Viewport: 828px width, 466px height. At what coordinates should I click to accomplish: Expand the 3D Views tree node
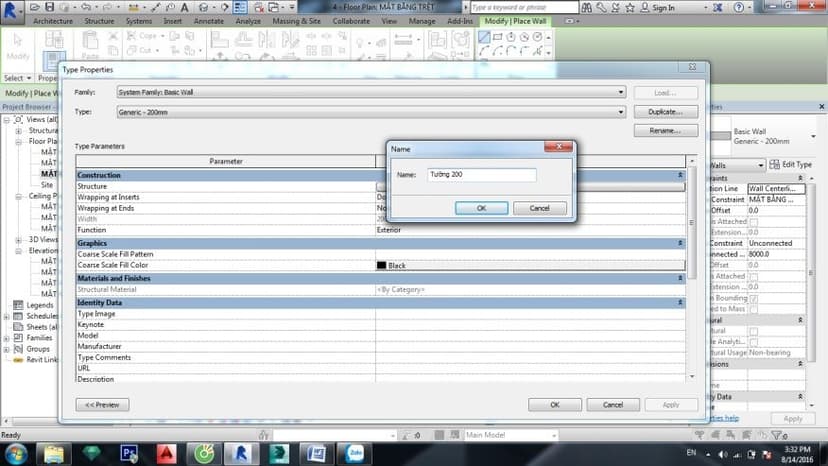18,240
